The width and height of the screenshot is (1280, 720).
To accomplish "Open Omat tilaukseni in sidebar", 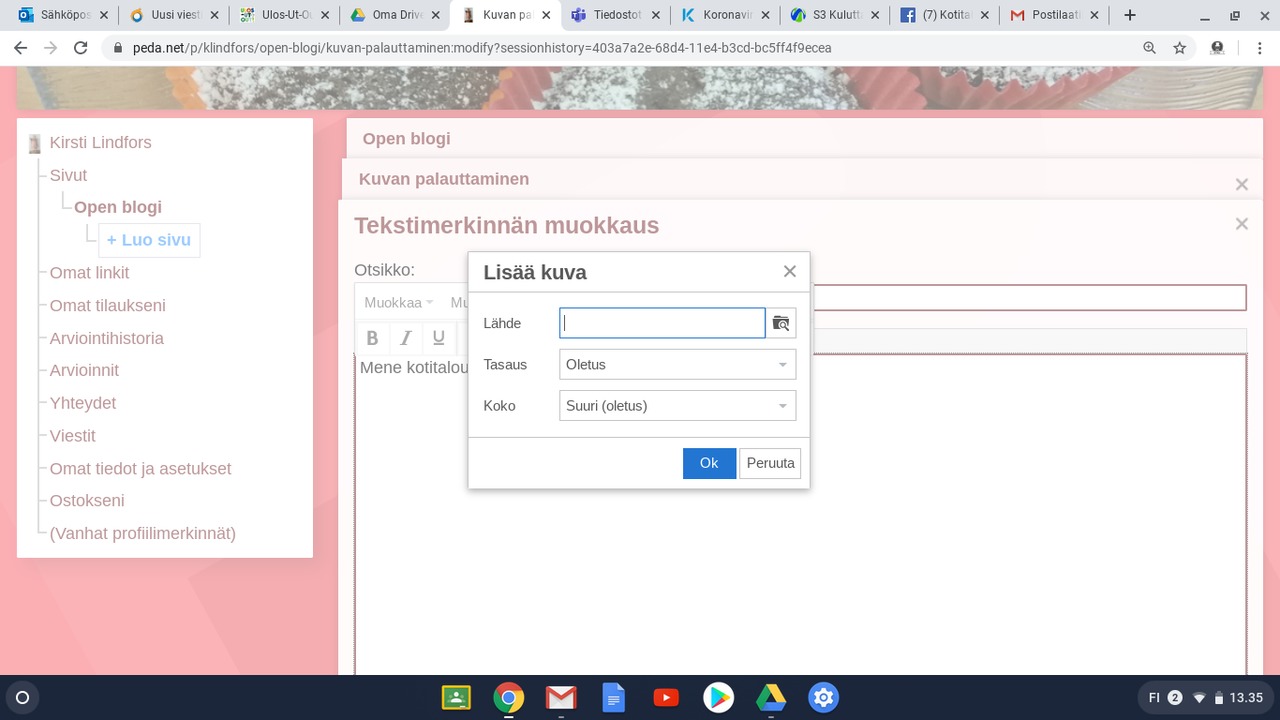I will 108,305.
